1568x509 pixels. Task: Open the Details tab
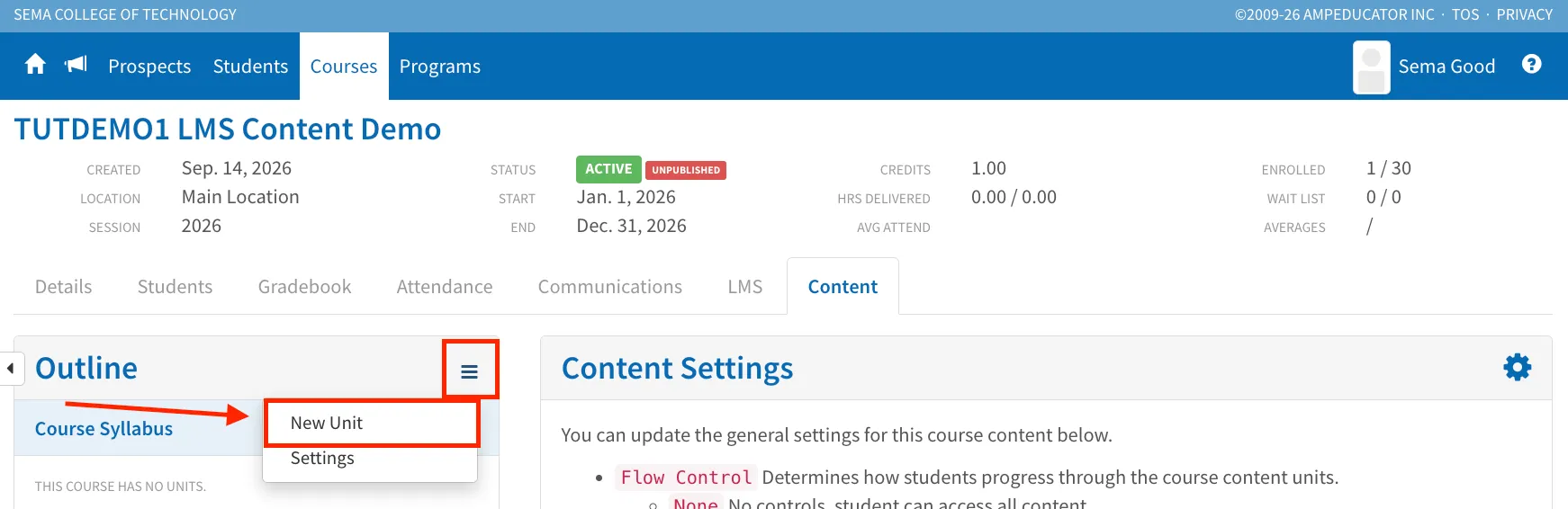pyautogui.click(x=63, y=287)
